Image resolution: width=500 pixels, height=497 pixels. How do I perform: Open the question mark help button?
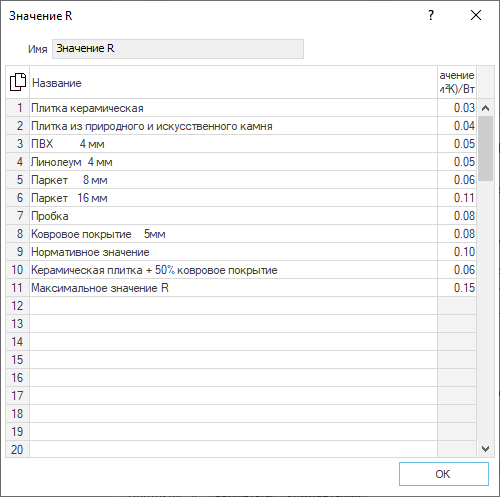coord(431,15)
